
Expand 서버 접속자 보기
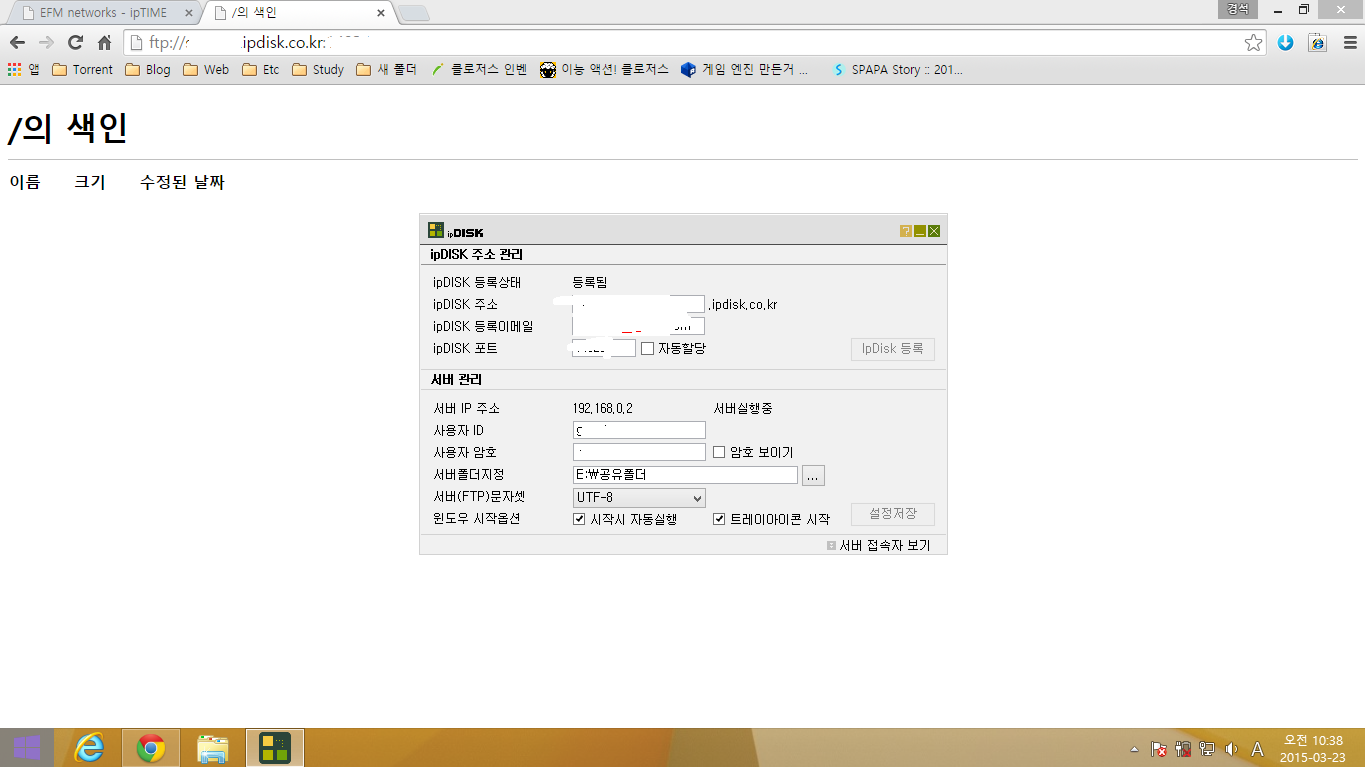(879, 545)
